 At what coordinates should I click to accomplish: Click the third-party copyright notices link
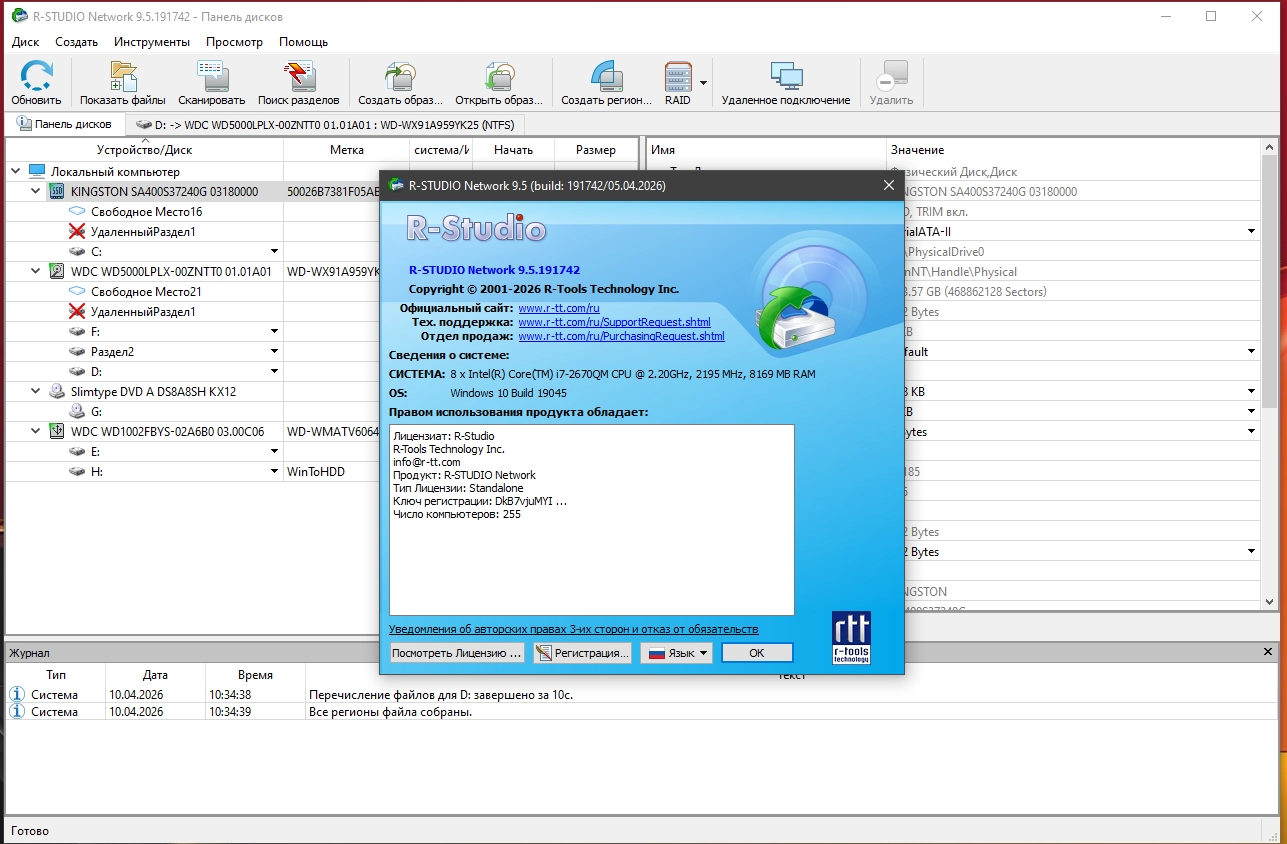573,629
